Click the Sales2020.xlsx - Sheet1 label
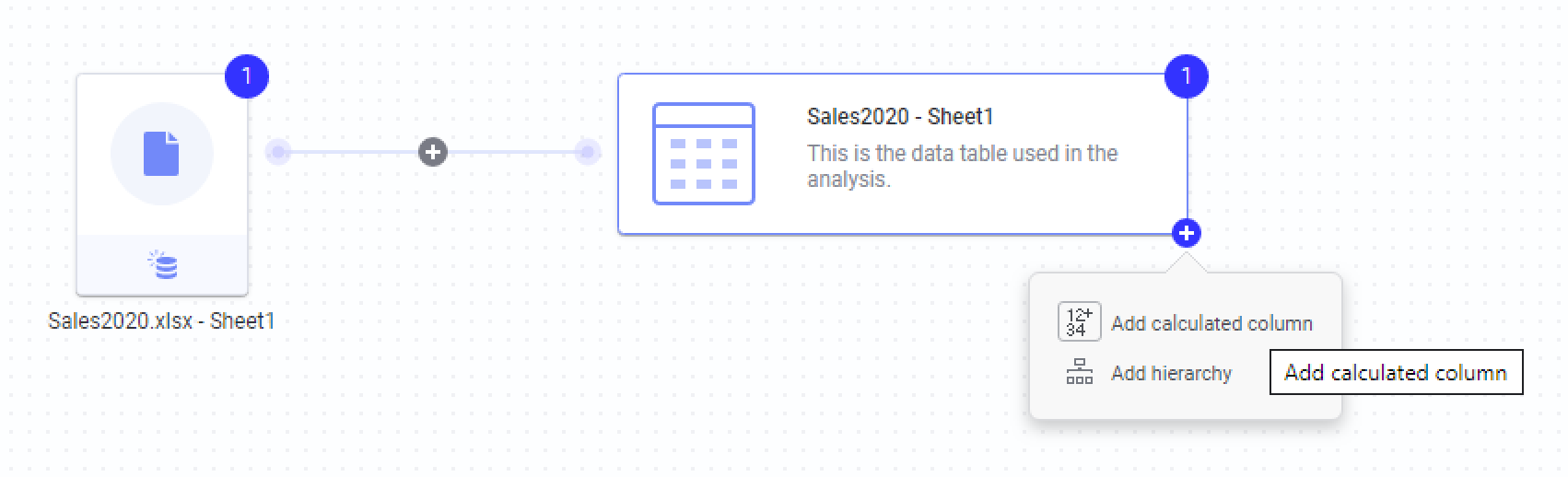 pos(161,320)
